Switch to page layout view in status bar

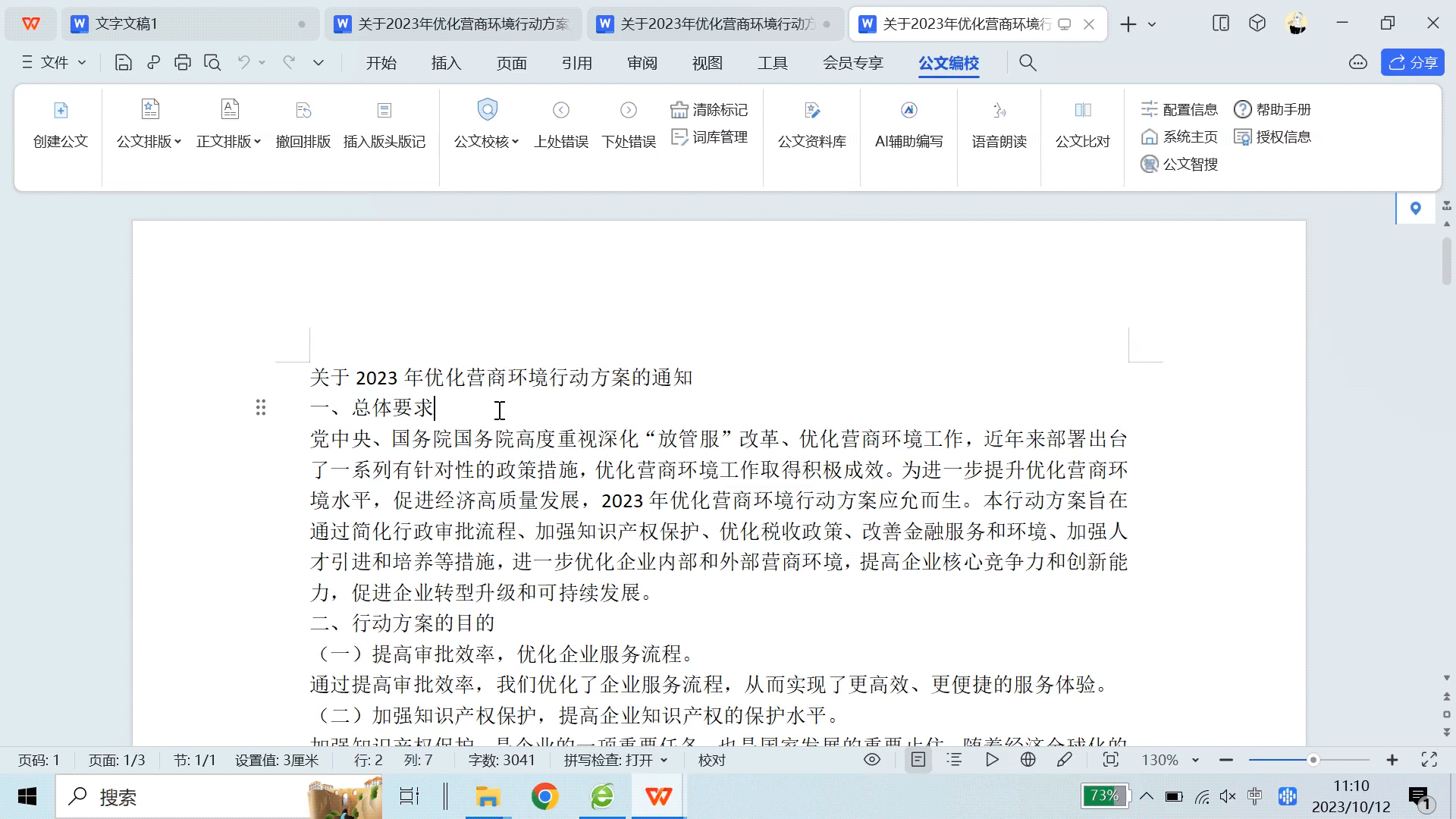pyautogui.click(x=918, y=760)
